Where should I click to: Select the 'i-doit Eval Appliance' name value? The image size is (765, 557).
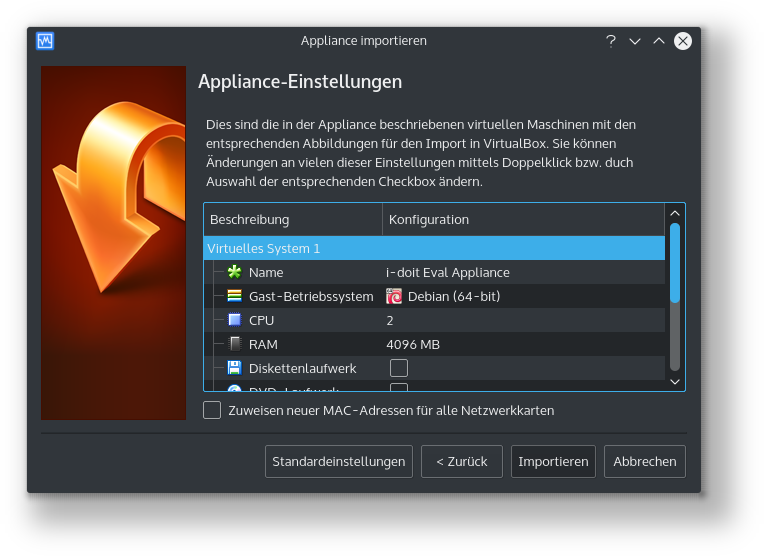point(447,272)
